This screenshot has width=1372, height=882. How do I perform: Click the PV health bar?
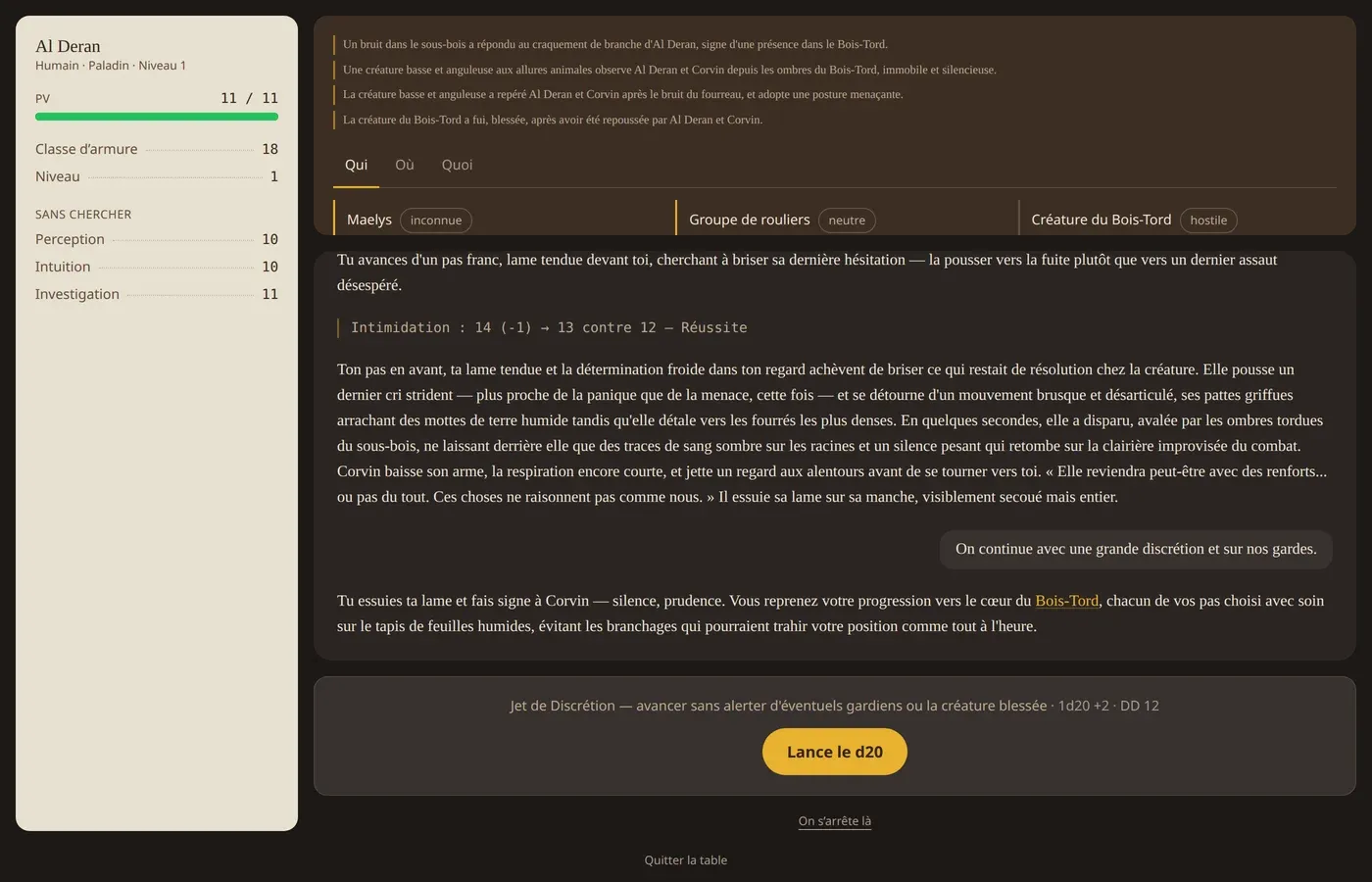point(157,117)
